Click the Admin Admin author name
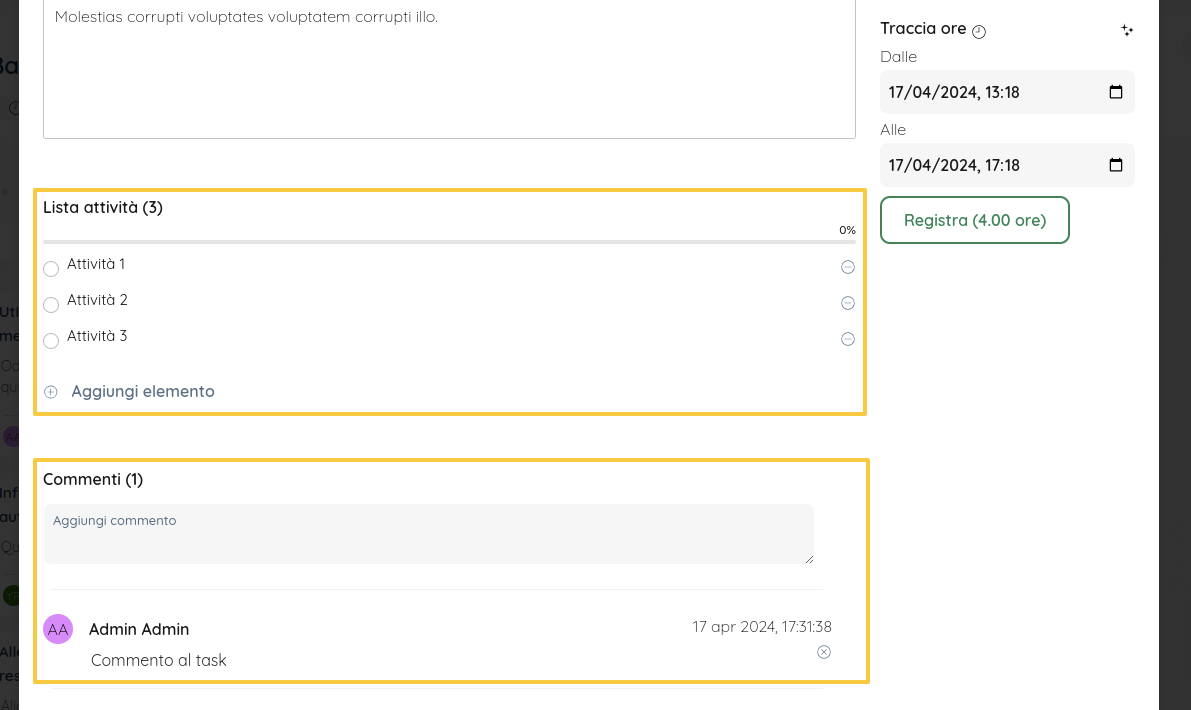This screenshot has width=1191, height=710. coord(139,629)
